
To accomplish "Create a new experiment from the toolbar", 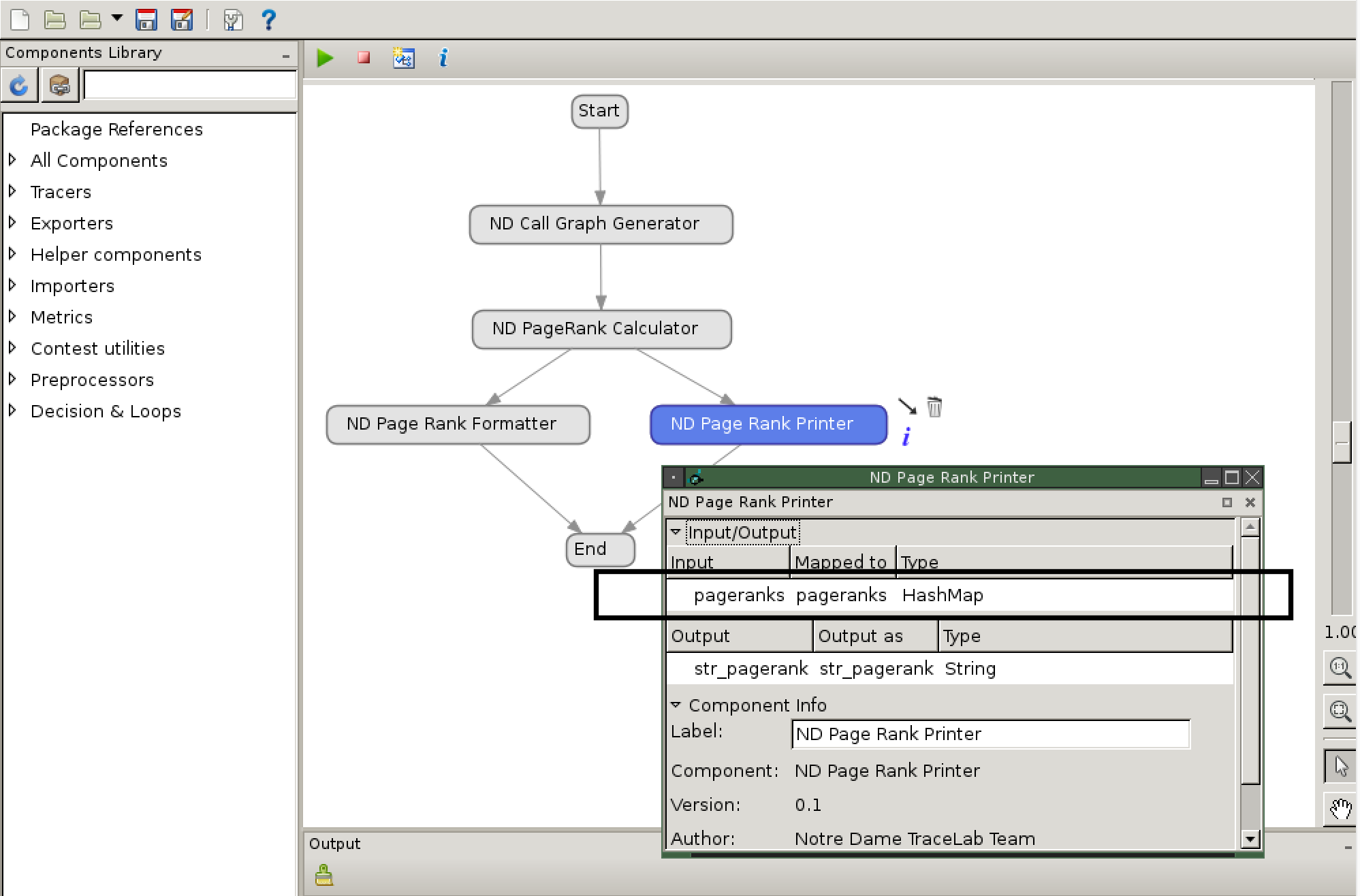I will tap(20, 20).
